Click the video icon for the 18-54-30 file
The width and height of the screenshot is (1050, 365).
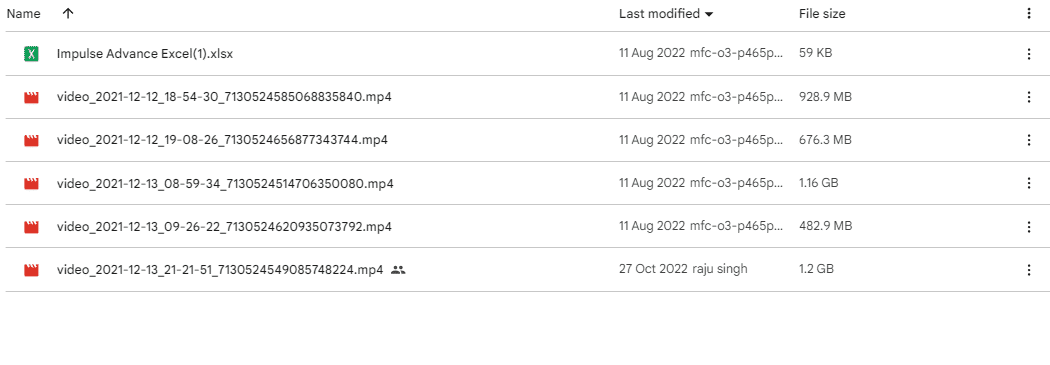(x=30, y=97)
